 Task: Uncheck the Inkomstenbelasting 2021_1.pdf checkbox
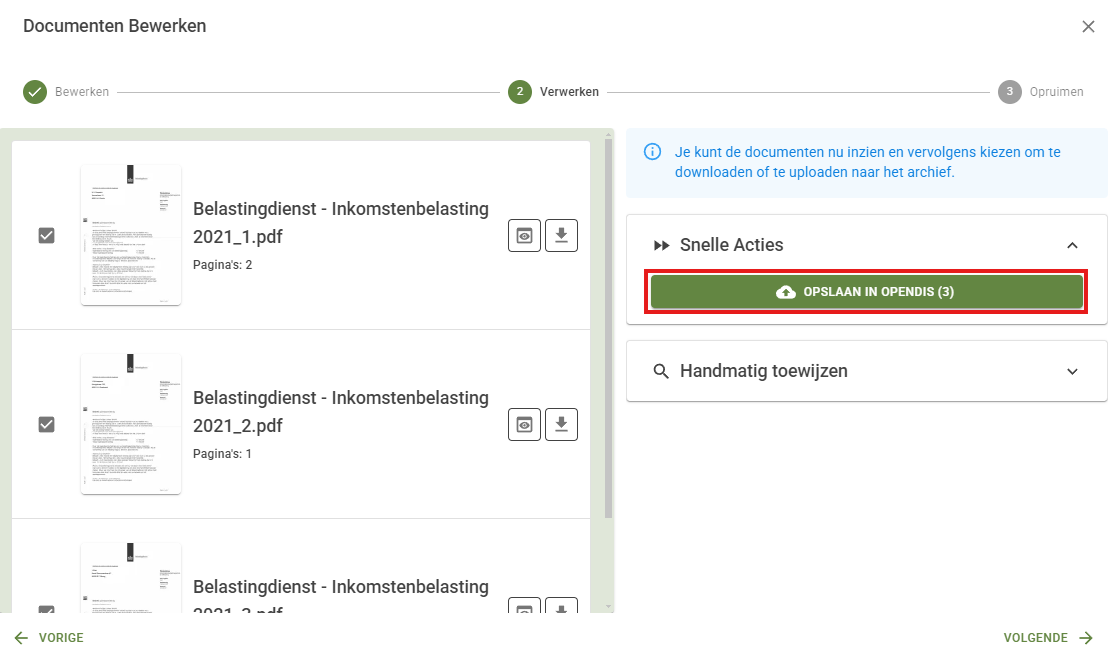(x=46, y=235)
